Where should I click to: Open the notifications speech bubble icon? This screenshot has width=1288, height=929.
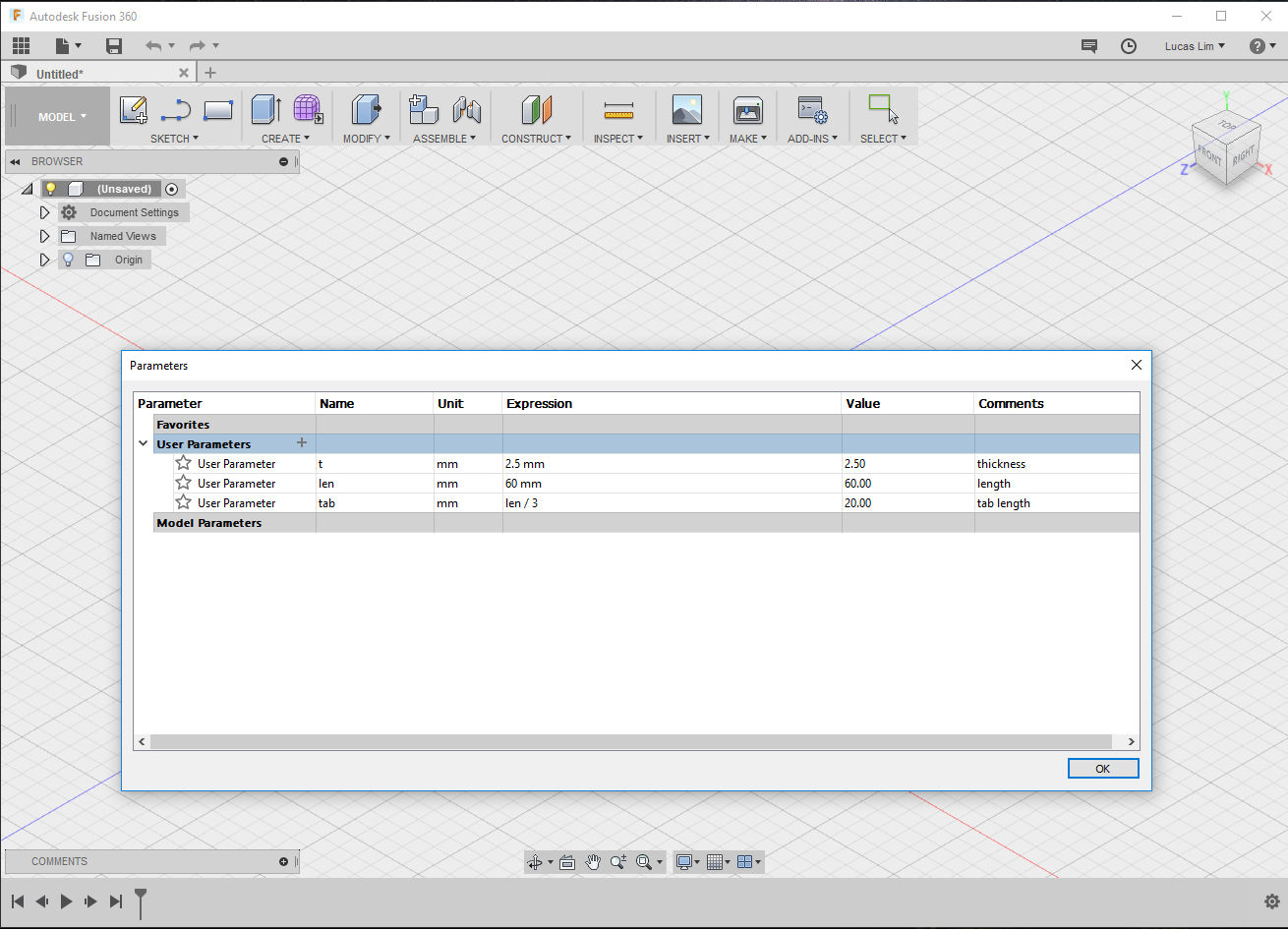pyautogui.click(x=1088, y=46)
